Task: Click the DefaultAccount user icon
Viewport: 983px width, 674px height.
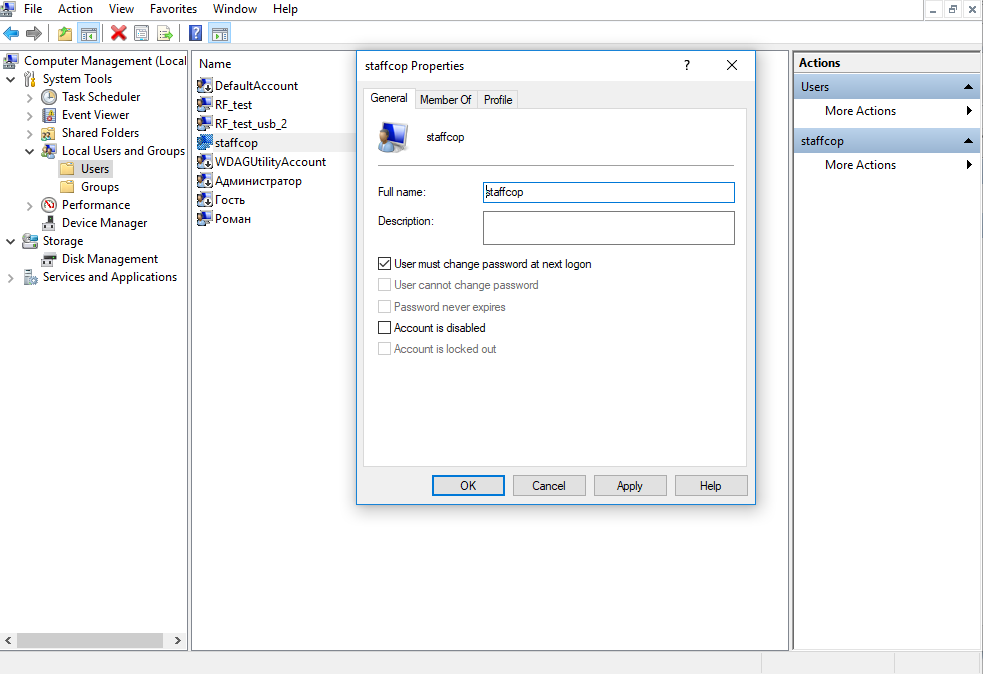Action: pyautogui.click(x=204, y=86)
